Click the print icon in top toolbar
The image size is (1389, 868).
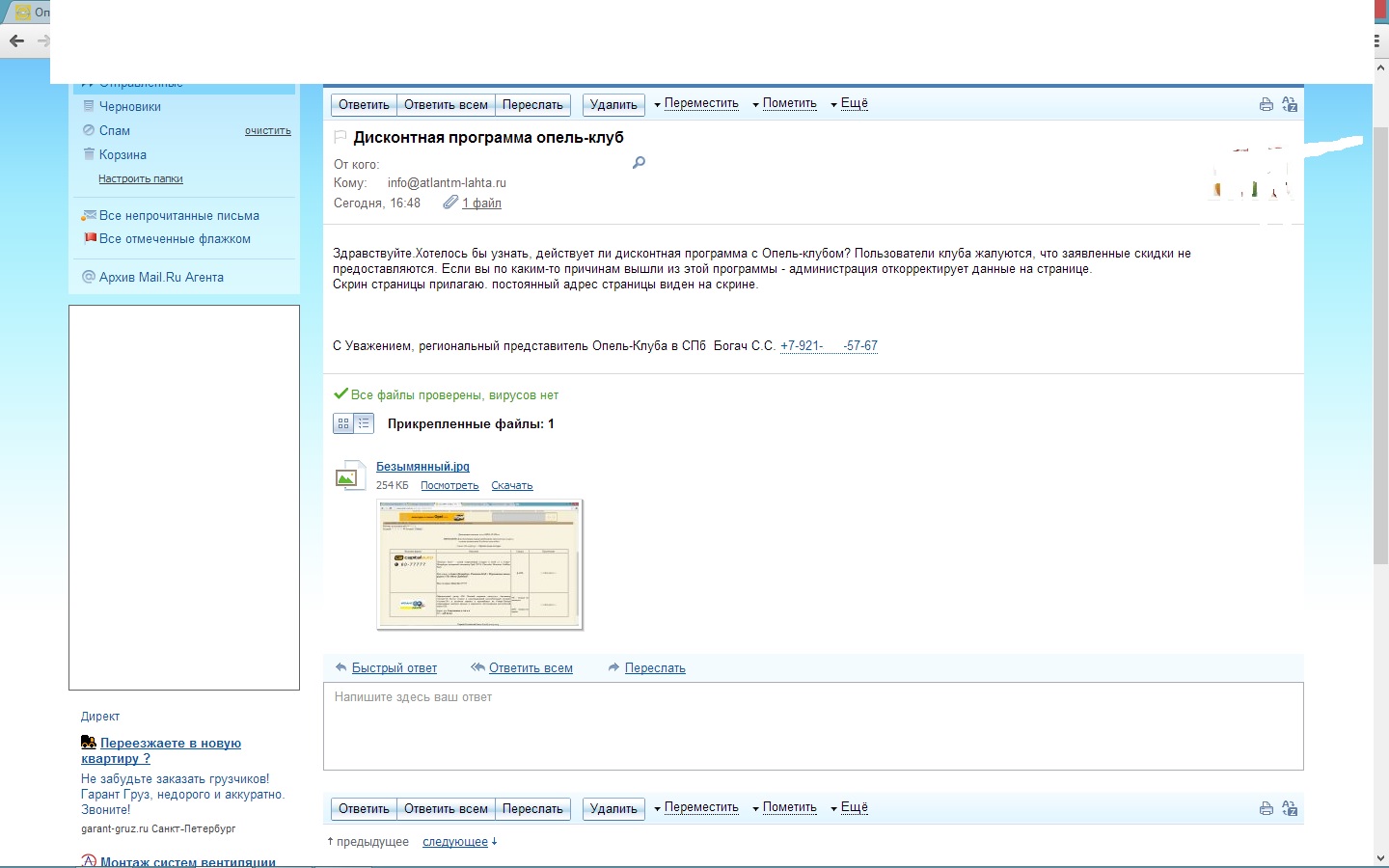[1266, 104]
